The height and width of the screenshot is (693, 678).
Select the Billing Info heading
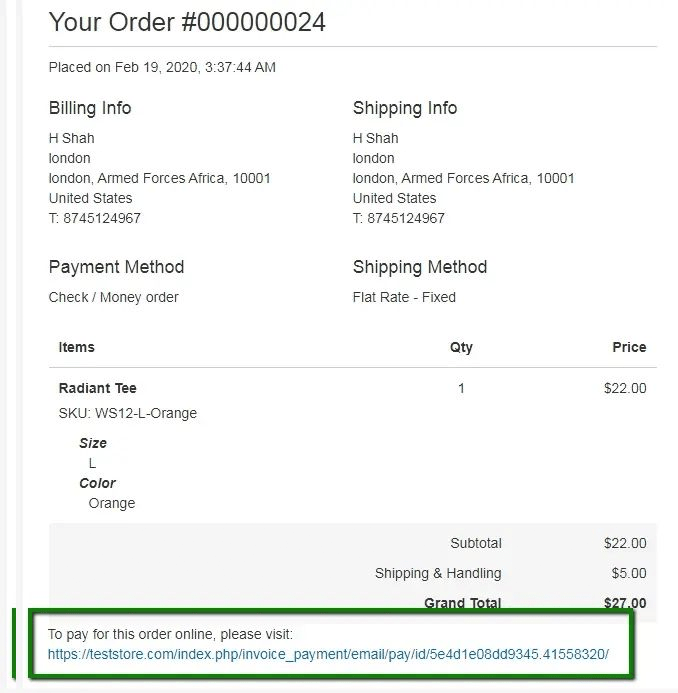point(90,108)
